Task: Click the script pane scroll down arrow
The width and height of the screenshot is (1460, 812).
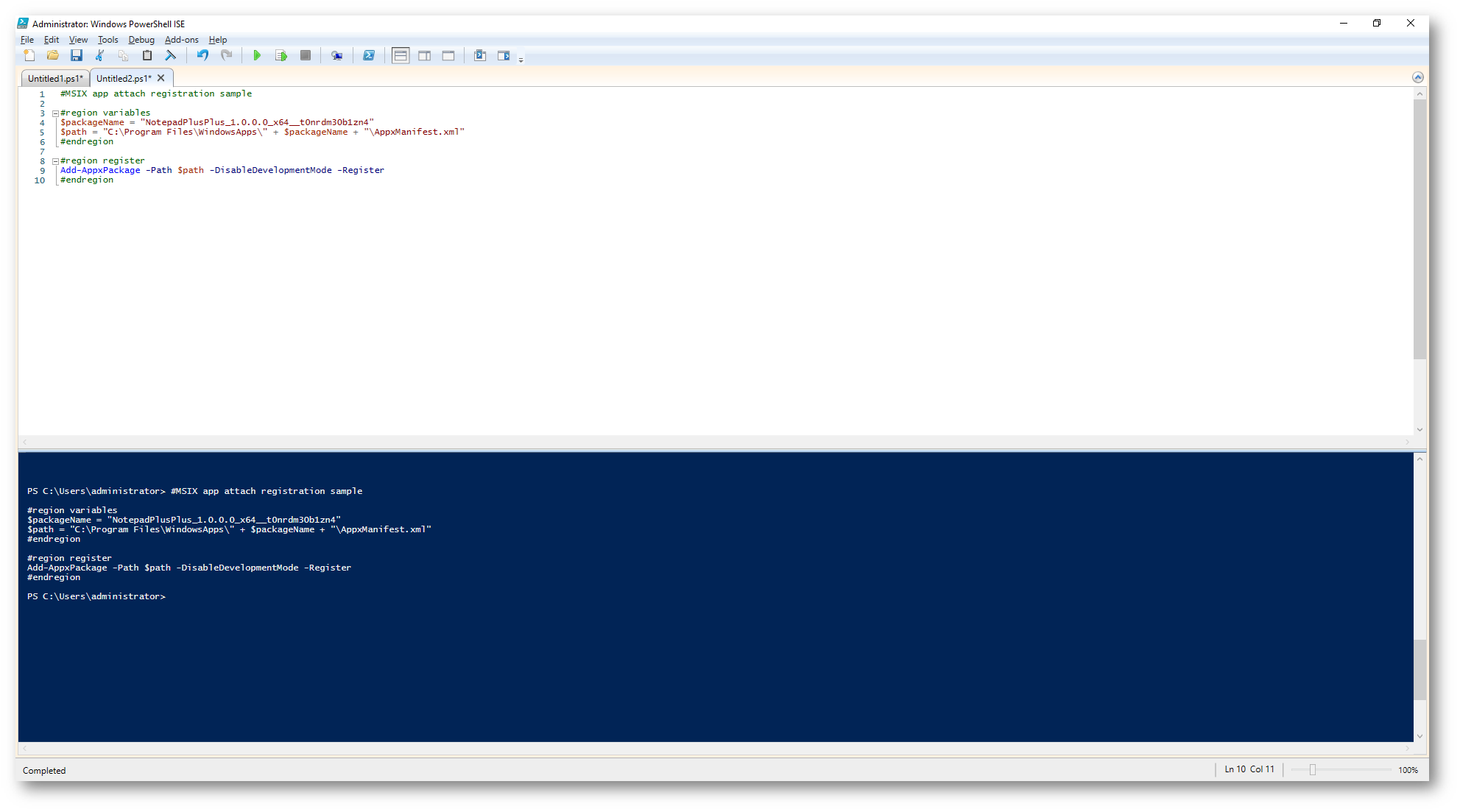Action: [1420, 430]
